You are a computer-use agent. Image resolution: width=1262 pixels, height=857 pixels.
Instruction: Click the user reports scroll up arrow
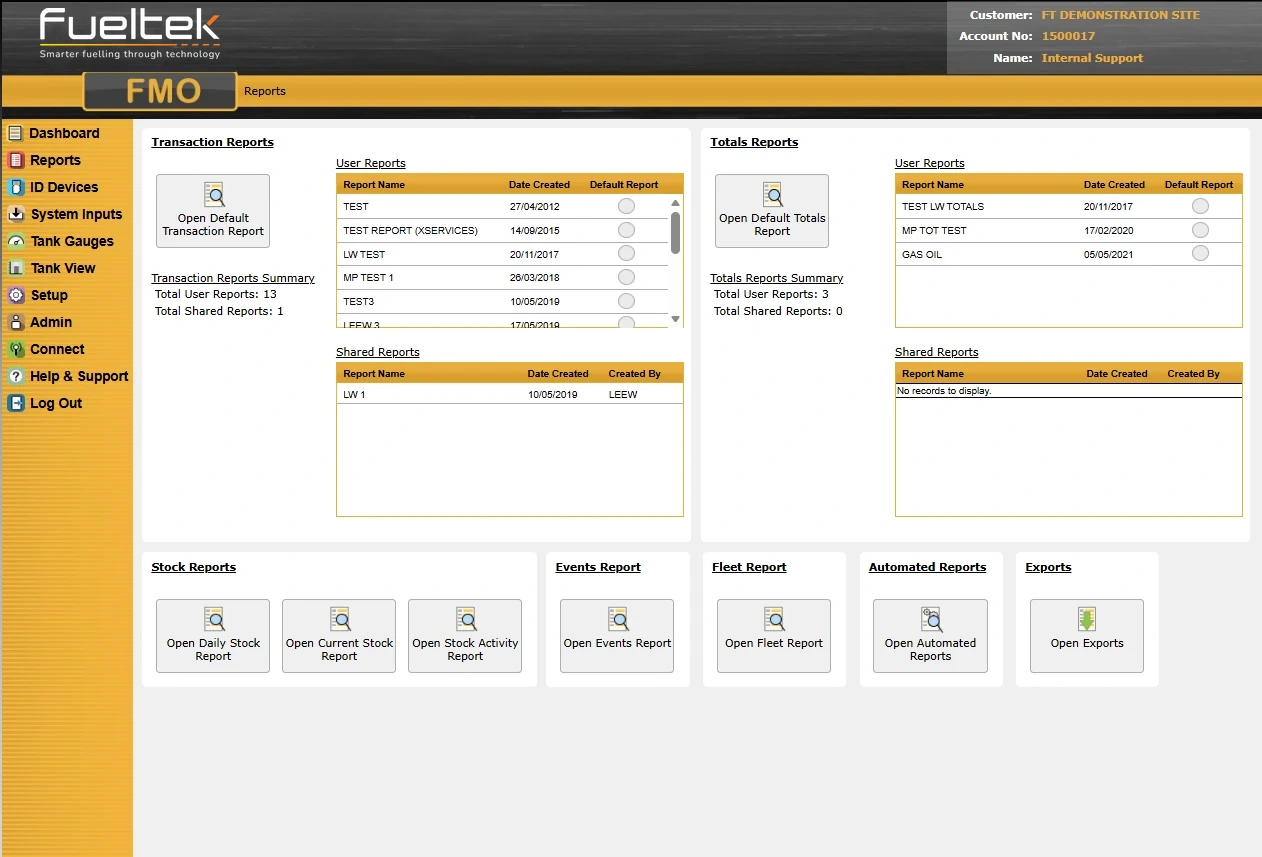point(676,202)
